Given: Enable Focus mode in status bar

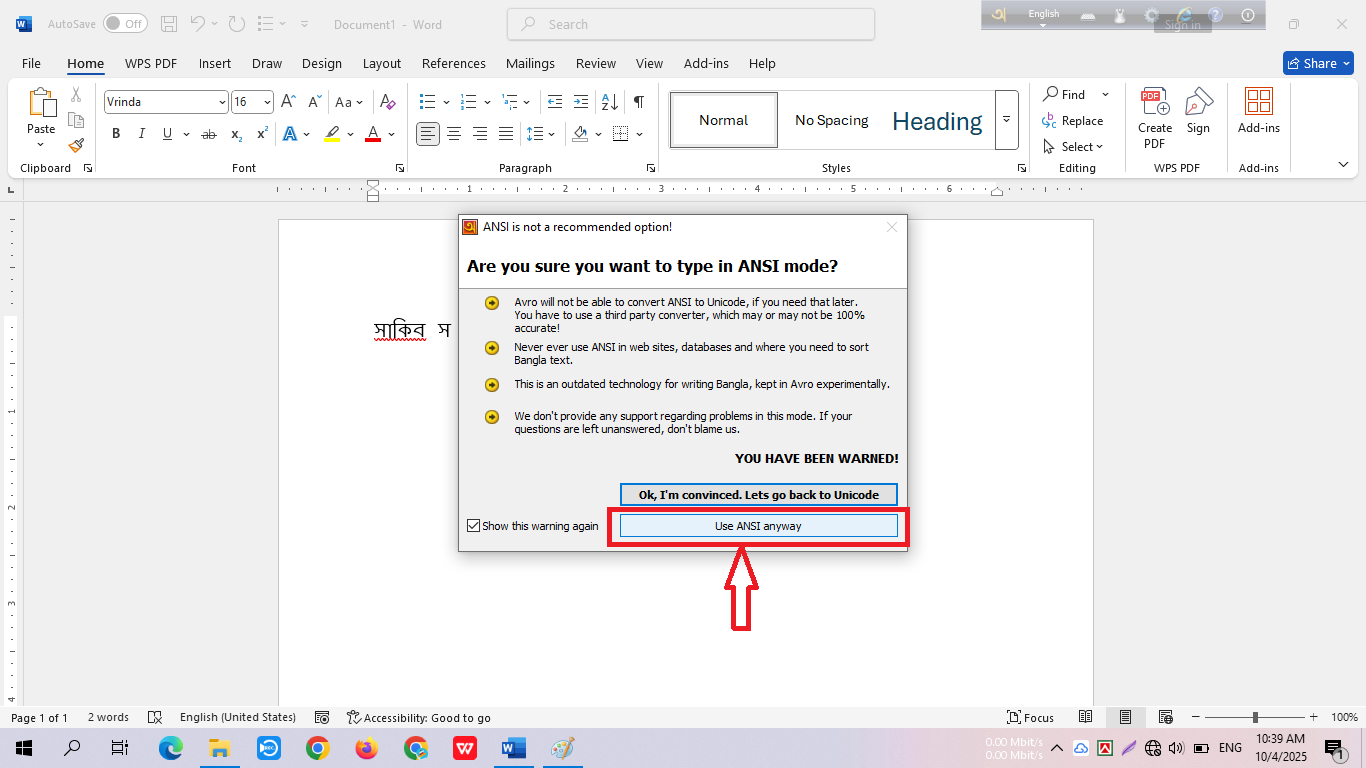Looking at the screenshot, I should tap(1030, 717).
